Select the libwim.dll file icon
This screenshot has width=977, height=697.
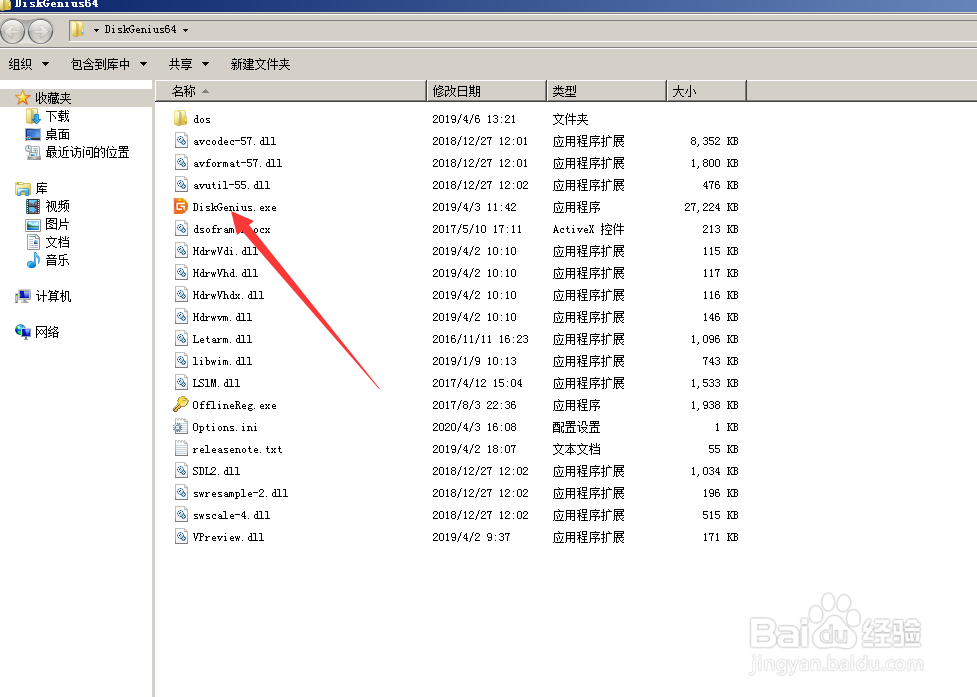tap(181, 361)
